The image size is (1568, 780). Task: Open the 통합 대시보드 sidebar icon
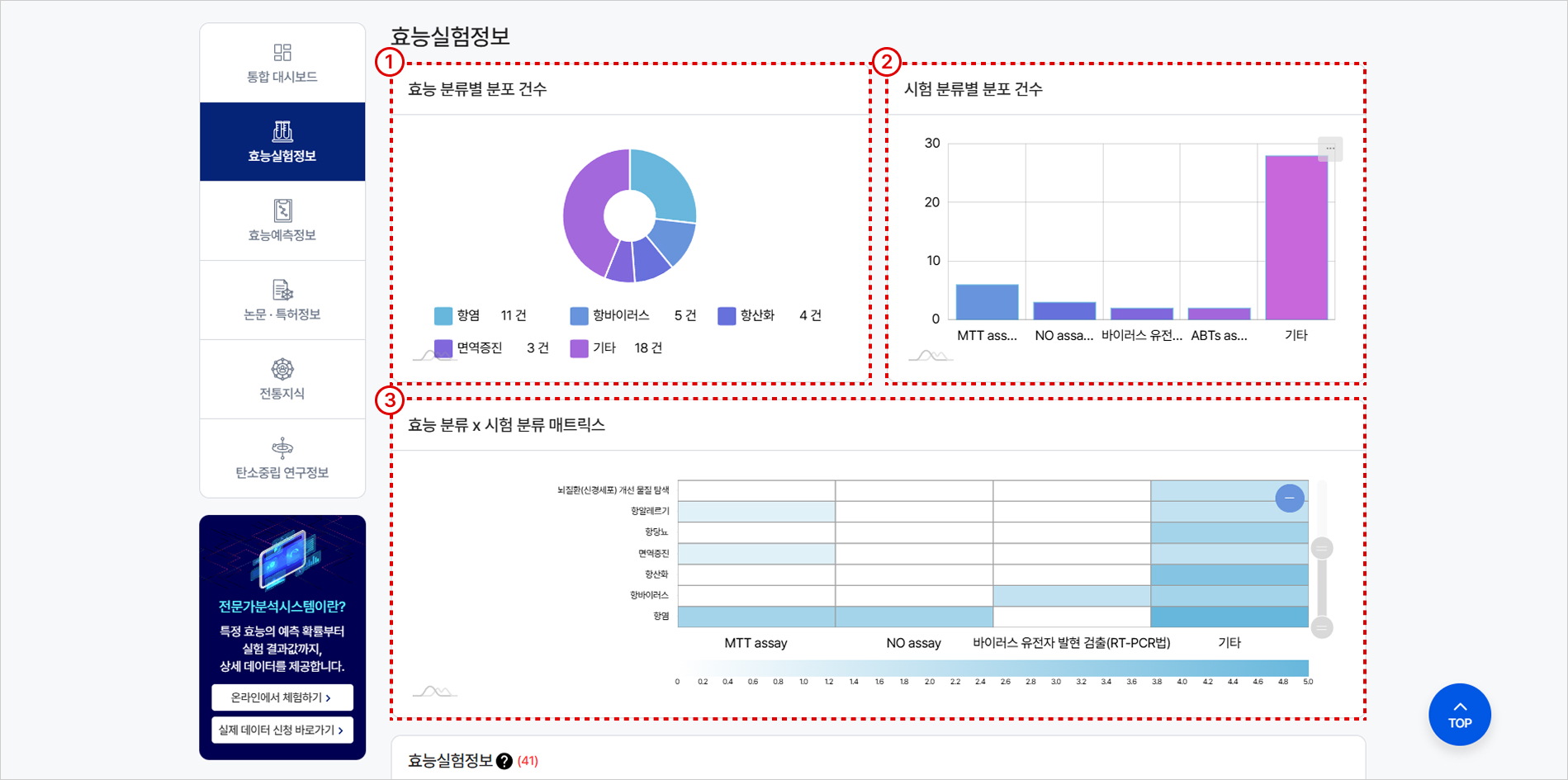click(x=282, y=53)
